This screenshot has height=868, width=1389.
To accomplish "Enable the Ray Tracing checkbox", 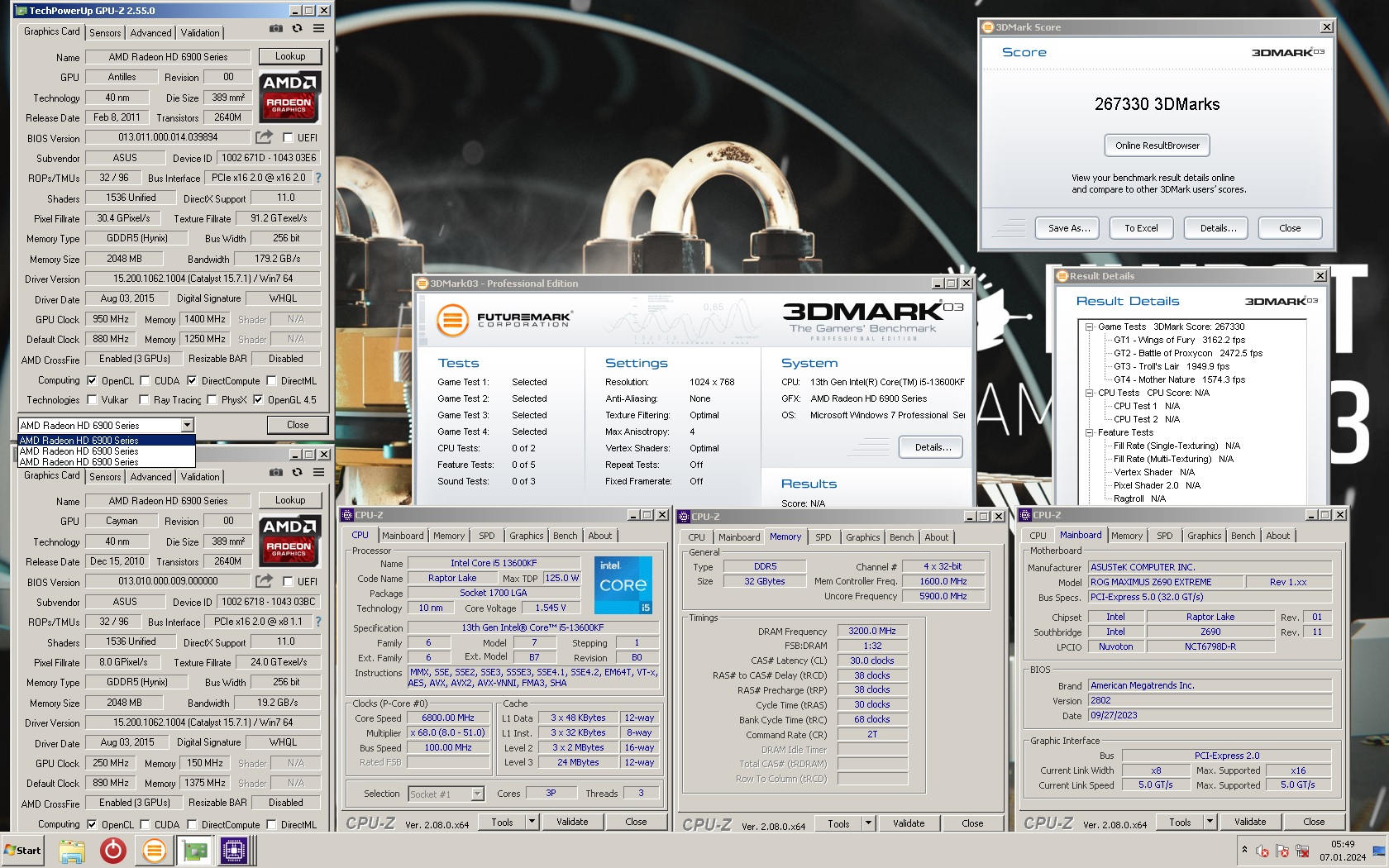I will [145, 400].
